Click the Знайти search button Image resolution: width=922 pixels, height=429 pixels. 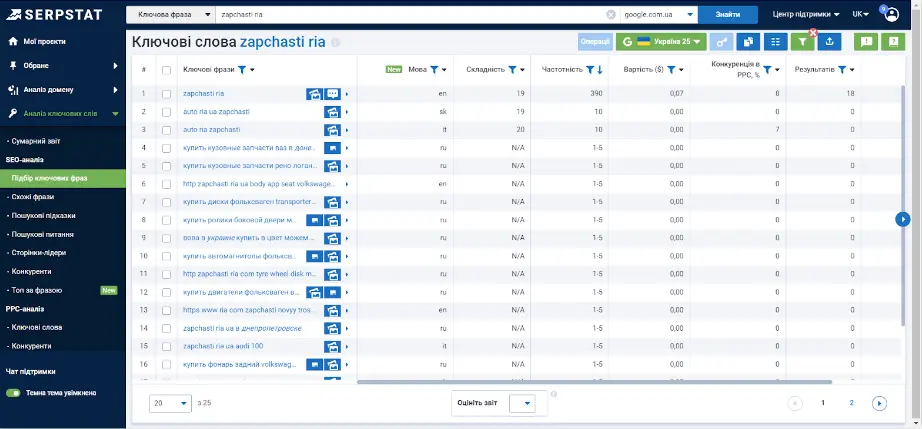pyautogui.click(x=727, y=15)
